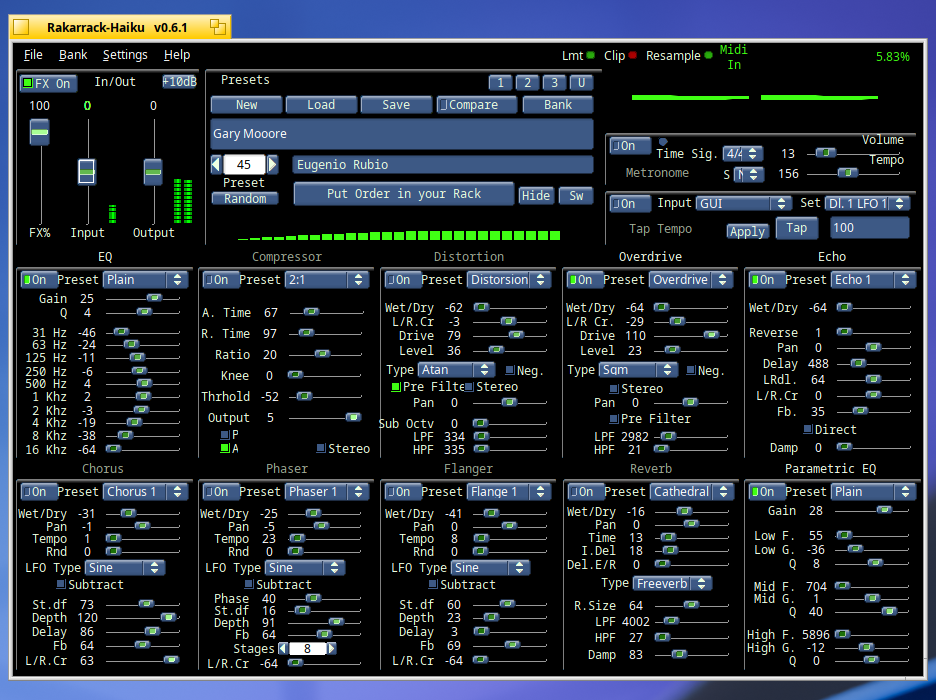Enable Subtract checkbox in Chorus
The image size is (936, 700).
[61, 584]
